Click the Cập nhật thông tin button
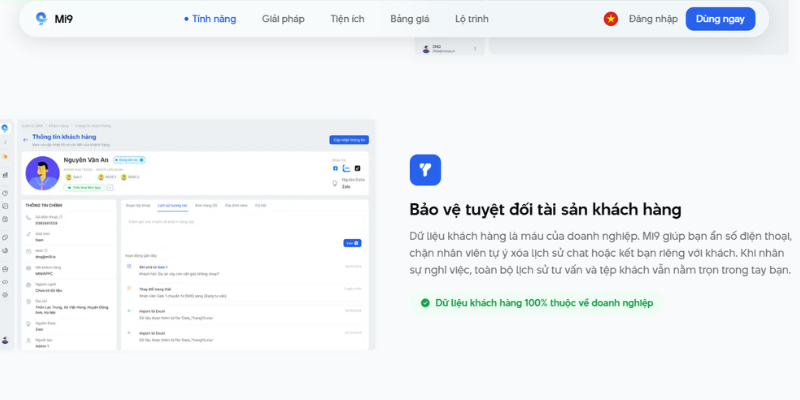 pyautogui.click(x=350, y=140)
